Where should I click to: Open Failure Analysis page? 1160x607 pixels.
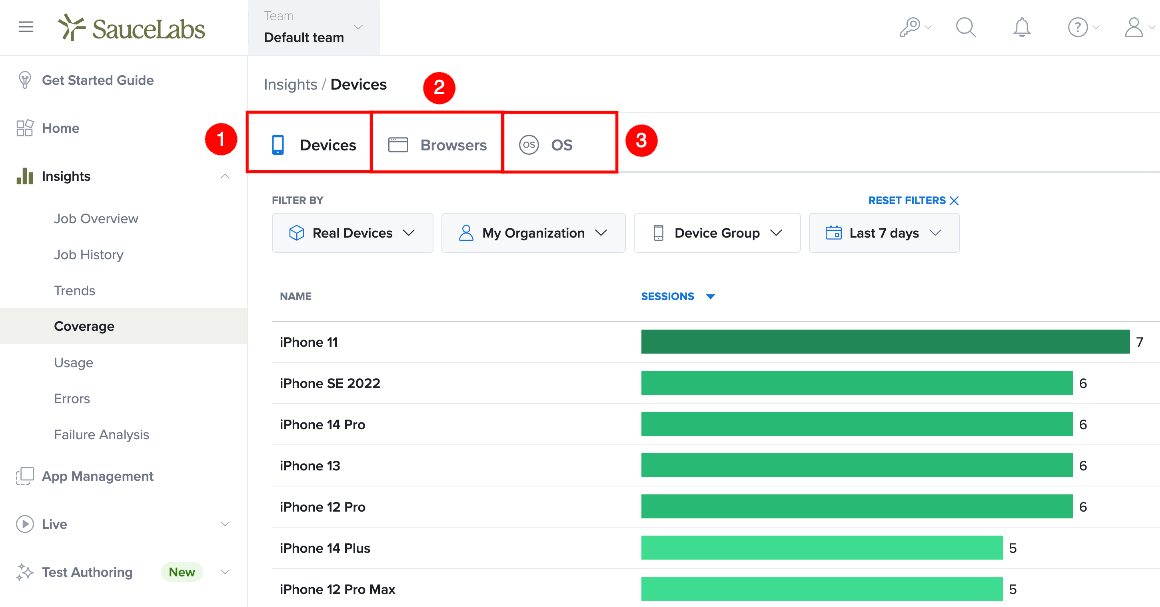pos(101,435)
